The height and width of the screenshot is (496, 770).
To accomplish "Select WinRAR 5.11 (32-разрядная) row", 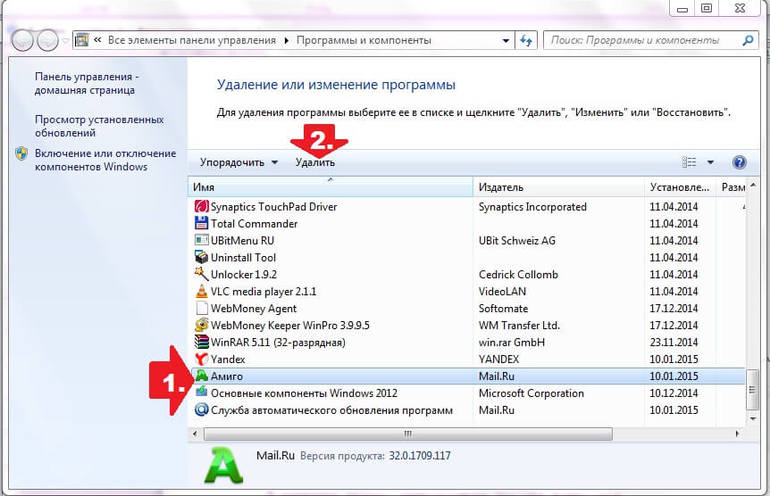I will tap(467, 342).
